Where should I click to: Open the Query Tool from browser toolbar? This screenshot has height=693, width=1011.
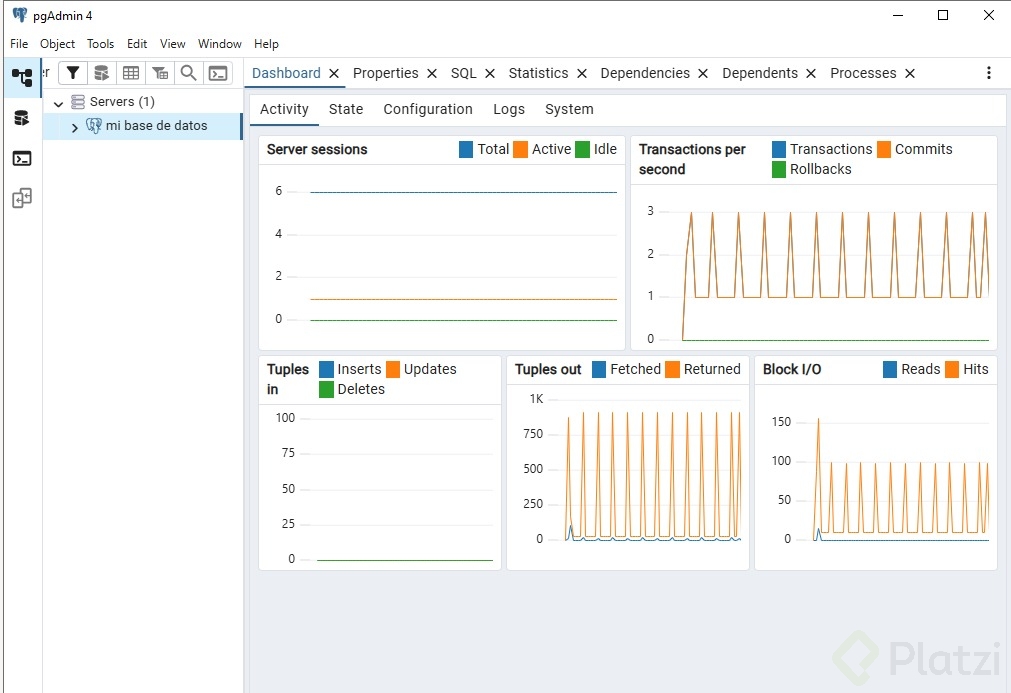click(x=101, y=73)
